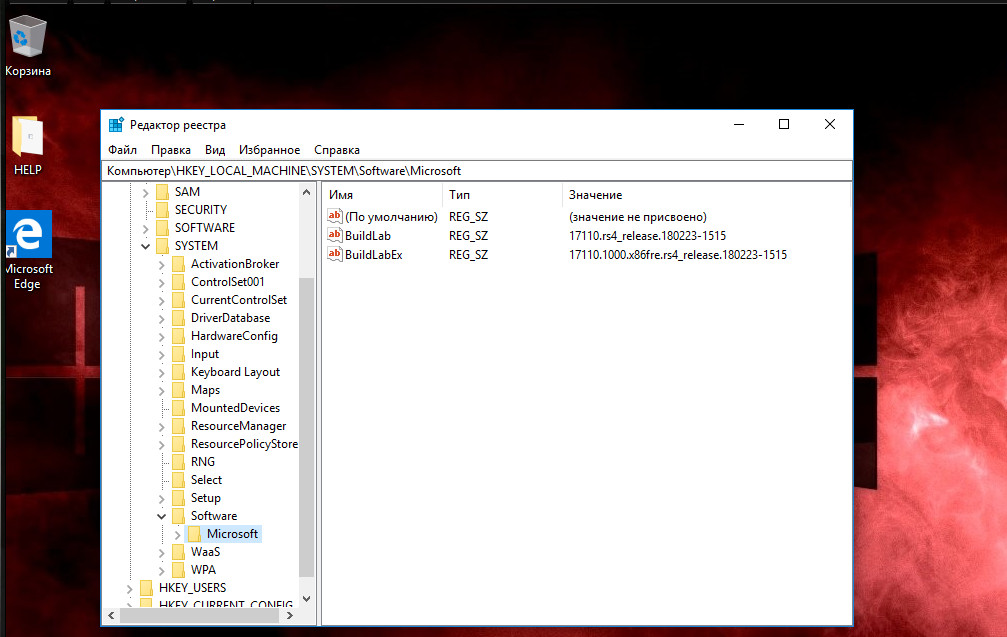This screenshot has width=1007, height=637.
Task: Click the DriverDatabase folder icon
Action: pos(179,318)
